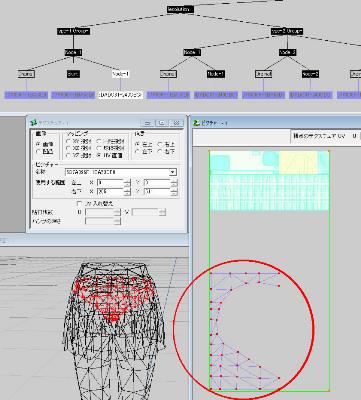This screenshot has height=400, width=361.
Task: Select the type-1 Group tree node
Action: pos(73,31)
